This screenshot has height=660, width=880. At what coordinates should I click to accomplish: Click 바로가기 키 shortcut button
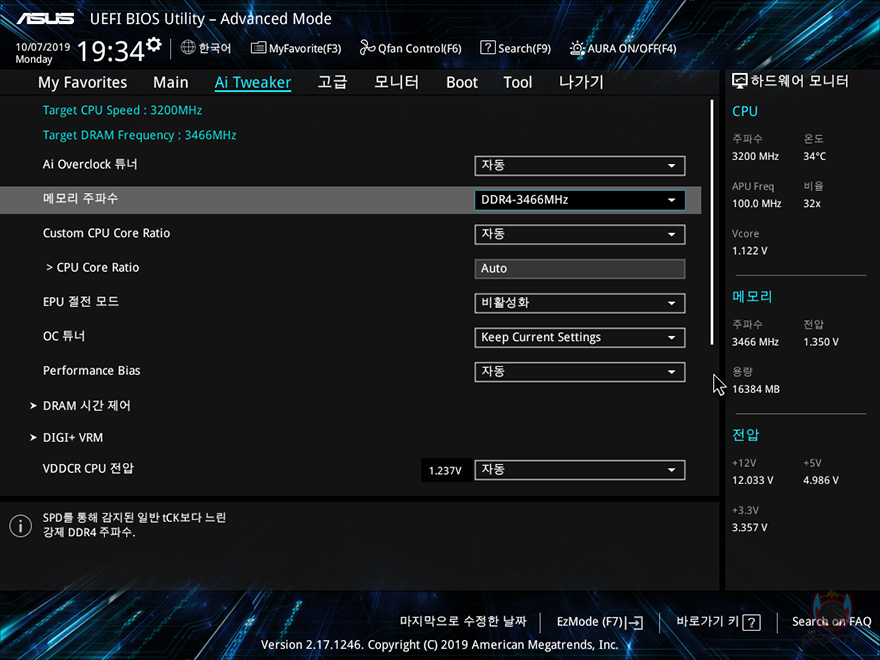(x=718, y=622)
